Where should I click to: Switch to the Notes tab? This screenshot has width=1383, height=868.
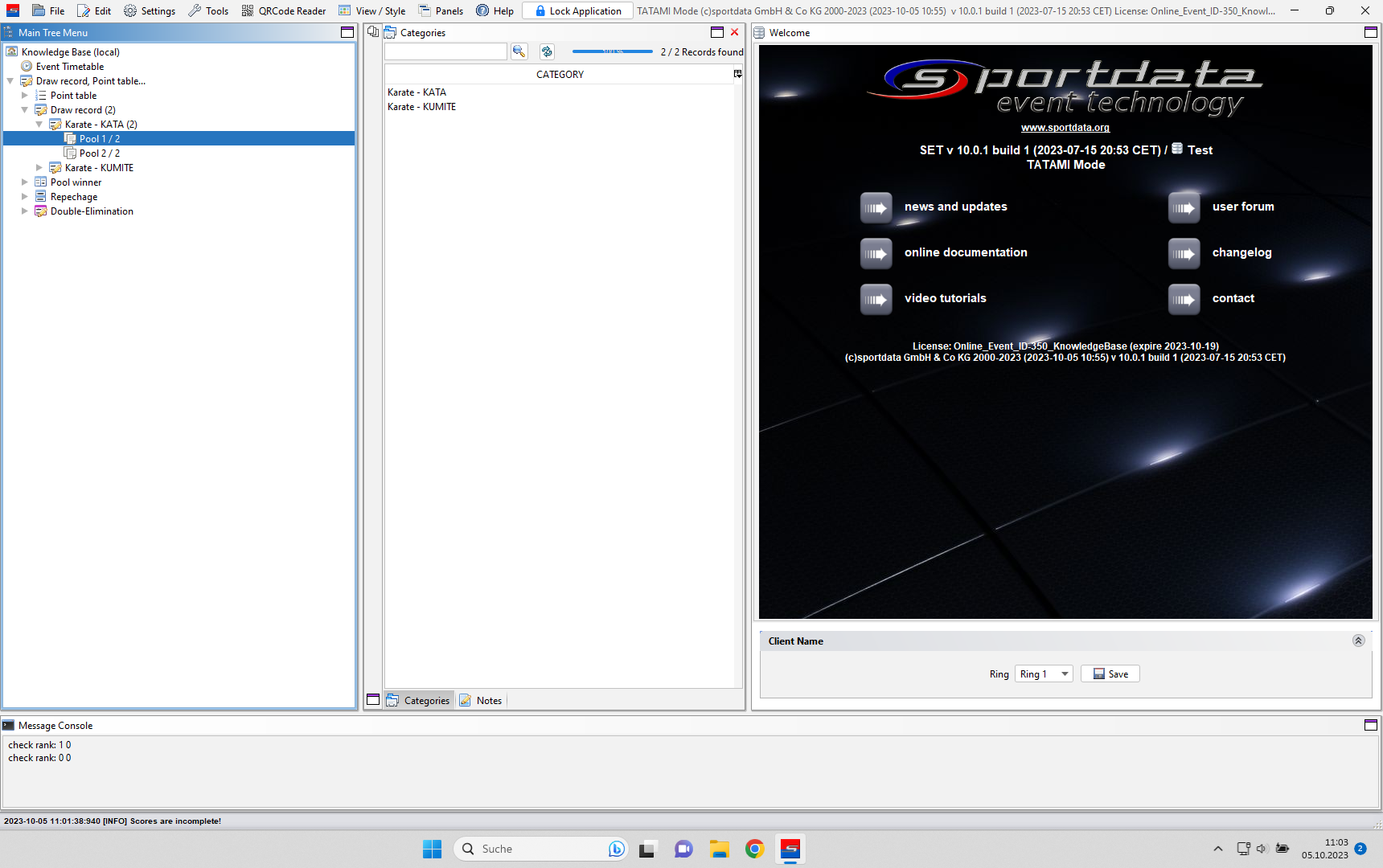(x=481, y=700)
